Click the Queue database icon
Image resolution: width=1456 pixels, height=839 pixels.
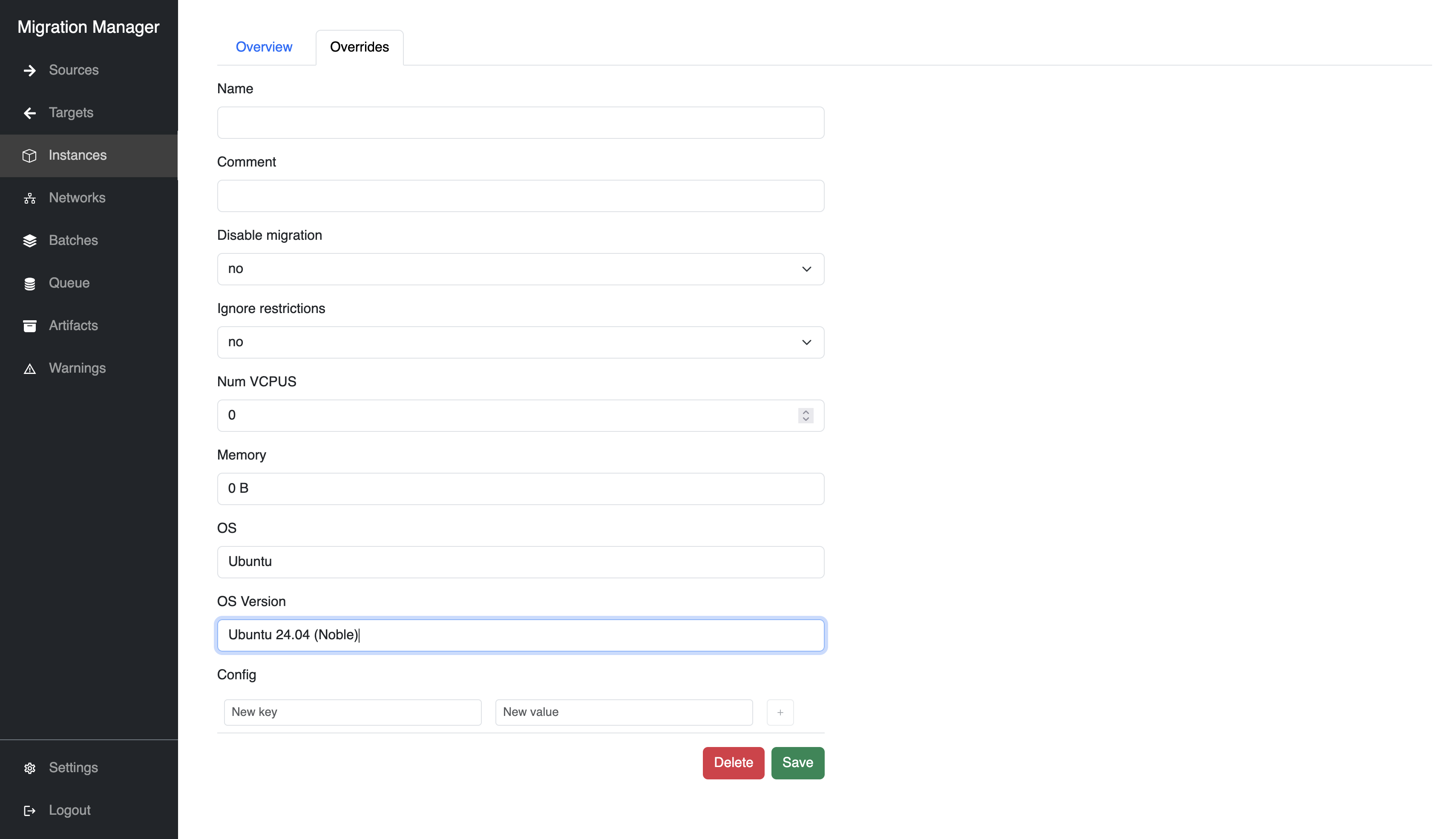(x=29, y=284)
